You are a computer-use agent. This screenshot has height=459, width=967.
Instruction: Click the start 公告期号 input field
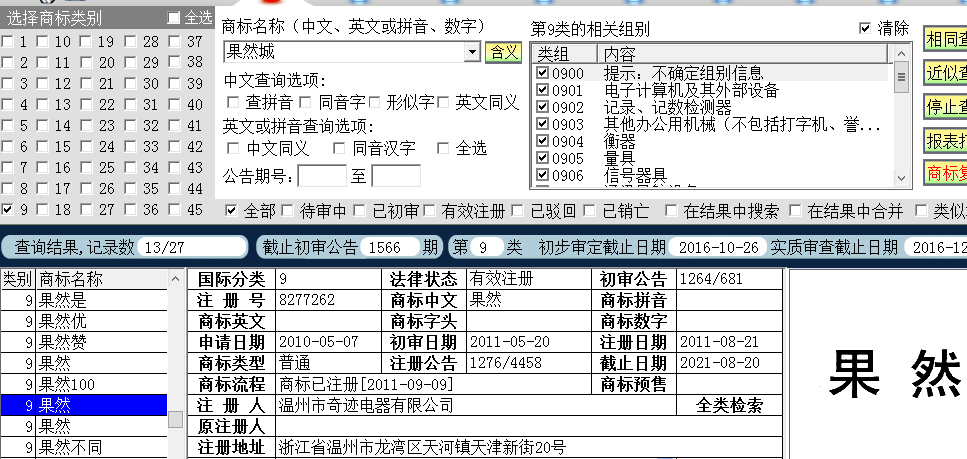(322, 176)
